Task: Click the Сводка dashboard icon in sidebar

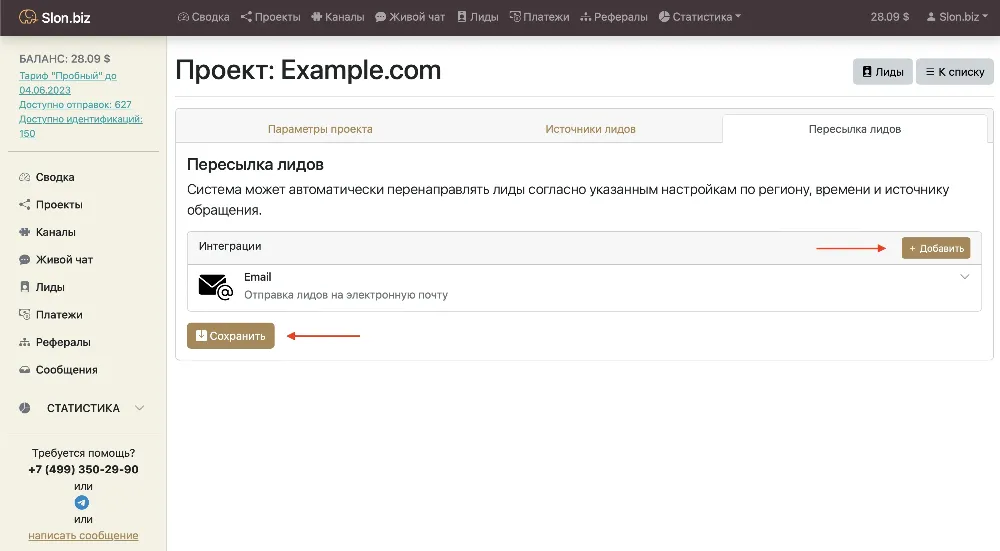Action: (x=24, y=177)
